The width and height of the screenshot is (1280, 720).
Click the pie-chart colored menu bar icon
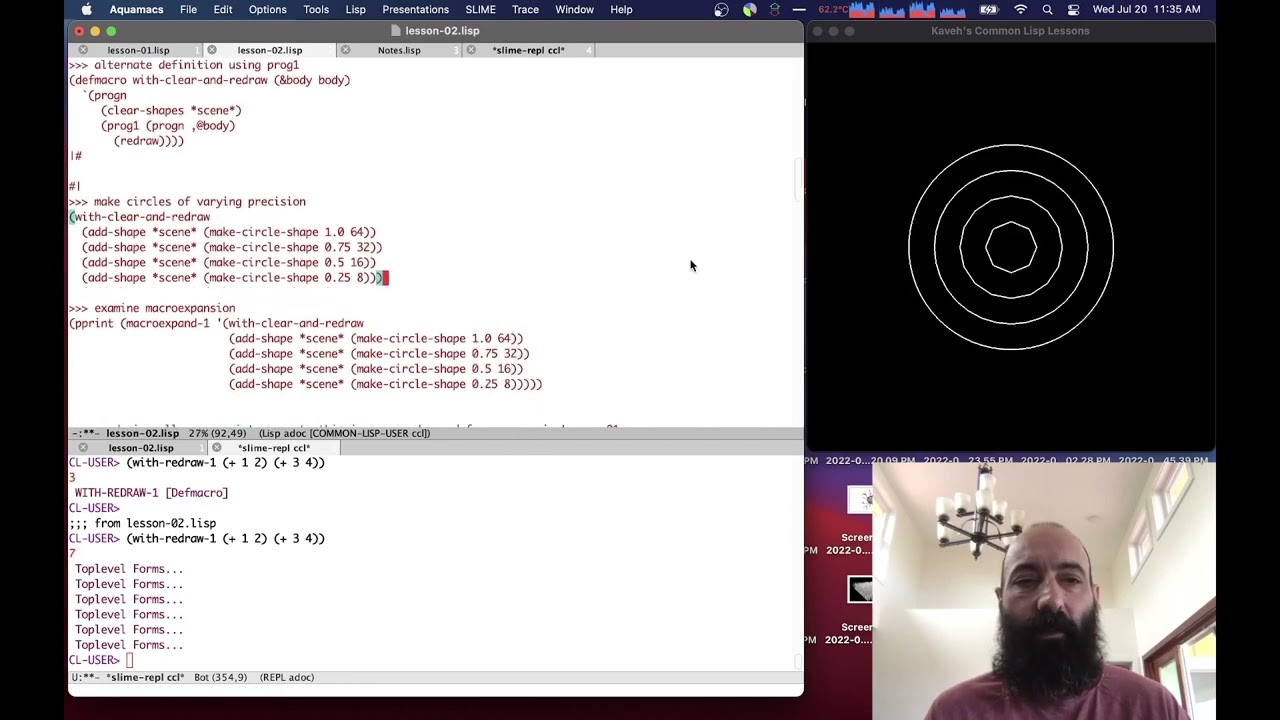749,10
